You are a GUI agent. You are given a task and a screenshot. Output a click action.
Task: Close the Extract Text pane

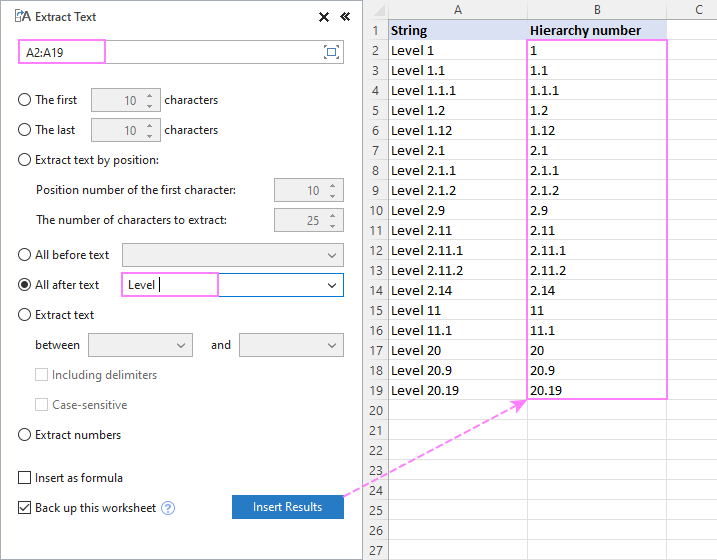point(324,17)
